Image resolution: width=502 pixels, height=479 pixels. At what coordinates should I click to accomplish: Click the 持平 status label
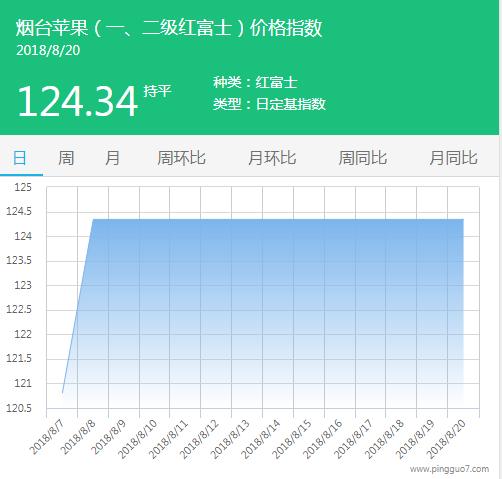click(x=157, y=91)
